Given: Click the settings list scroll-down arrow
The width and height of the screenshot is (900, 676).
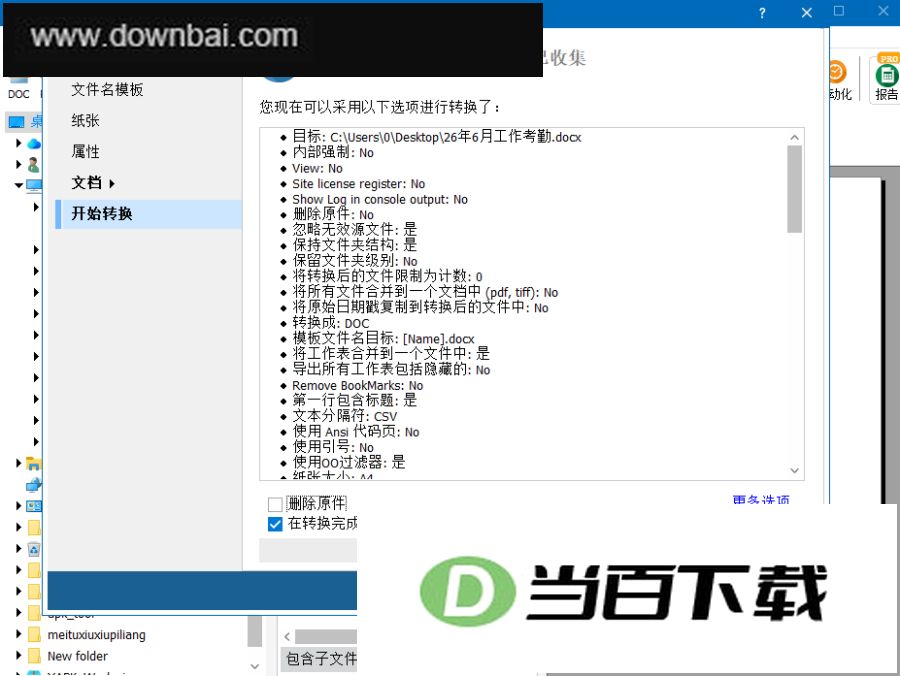Looking at the screenshot, I should (x=794, y=471).
